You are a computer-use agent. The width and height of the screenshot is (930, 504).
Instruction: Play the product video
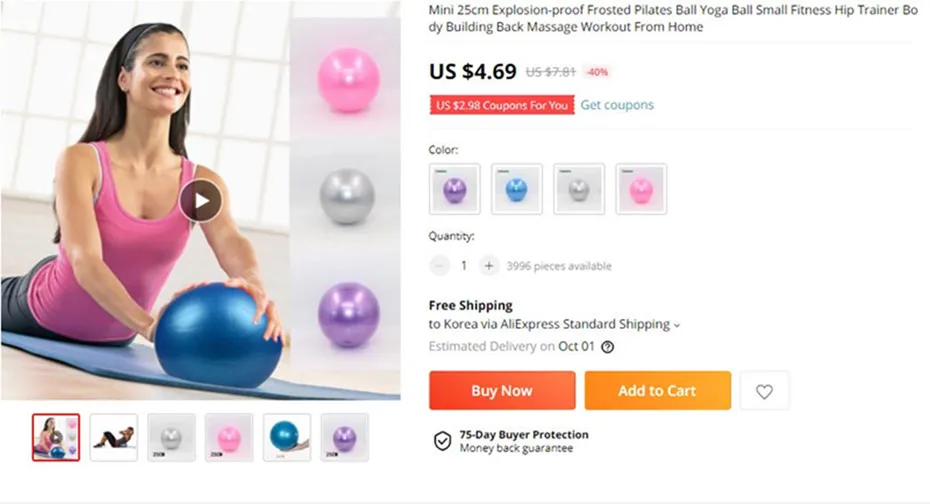(201, 201)
